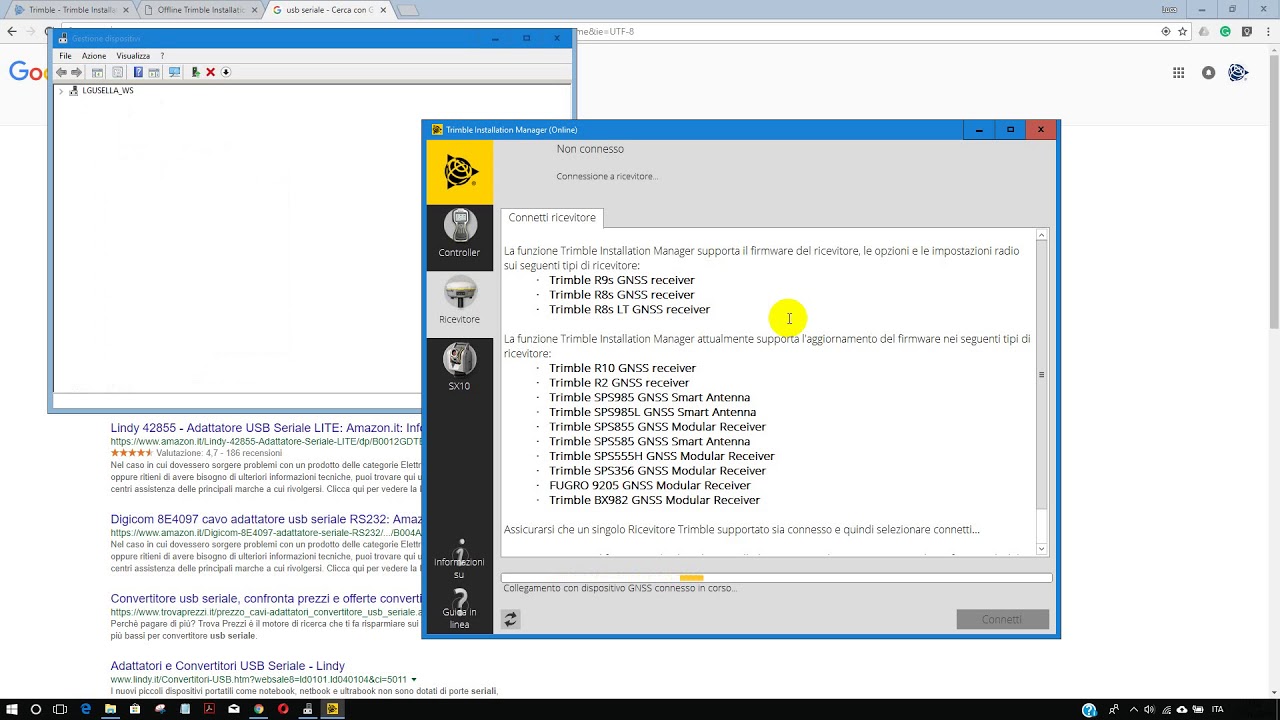Screen dimensions: 1280x720
Task: Click the green update driver icon
Action: point(196,72)
